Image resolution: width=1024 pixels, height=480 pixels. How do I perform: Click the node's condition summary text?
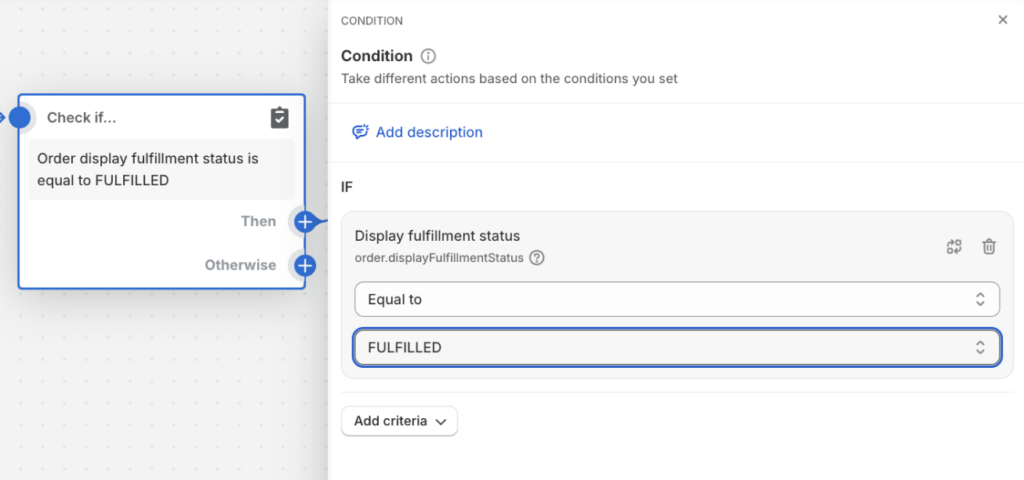pos(148,169)
